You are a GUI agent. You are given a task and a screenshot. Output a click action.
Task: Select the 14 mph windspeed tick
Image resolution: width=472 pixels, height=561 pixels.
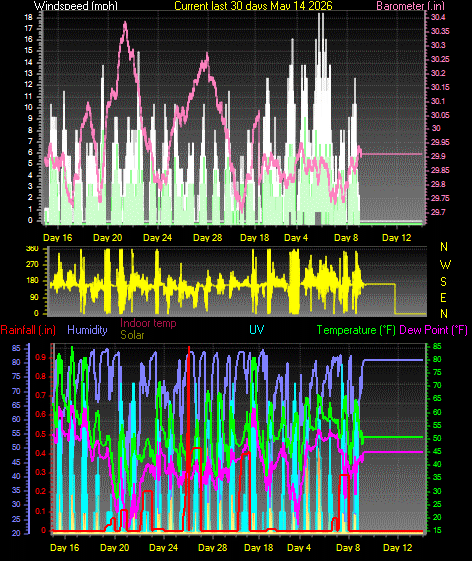pyautogui.click(x=28, y=62)
